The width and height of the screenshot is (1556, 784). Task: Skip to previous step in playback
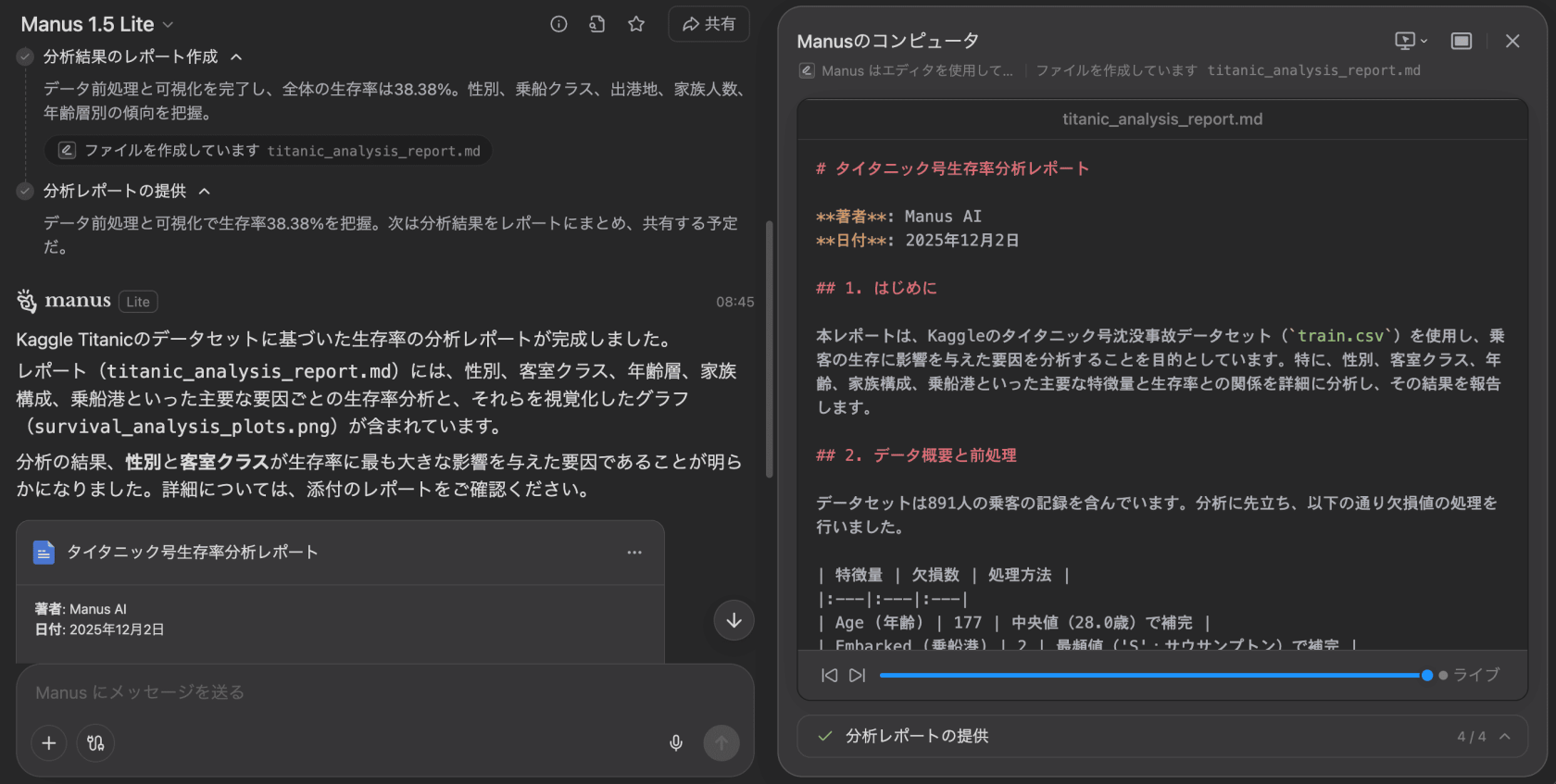829,676
